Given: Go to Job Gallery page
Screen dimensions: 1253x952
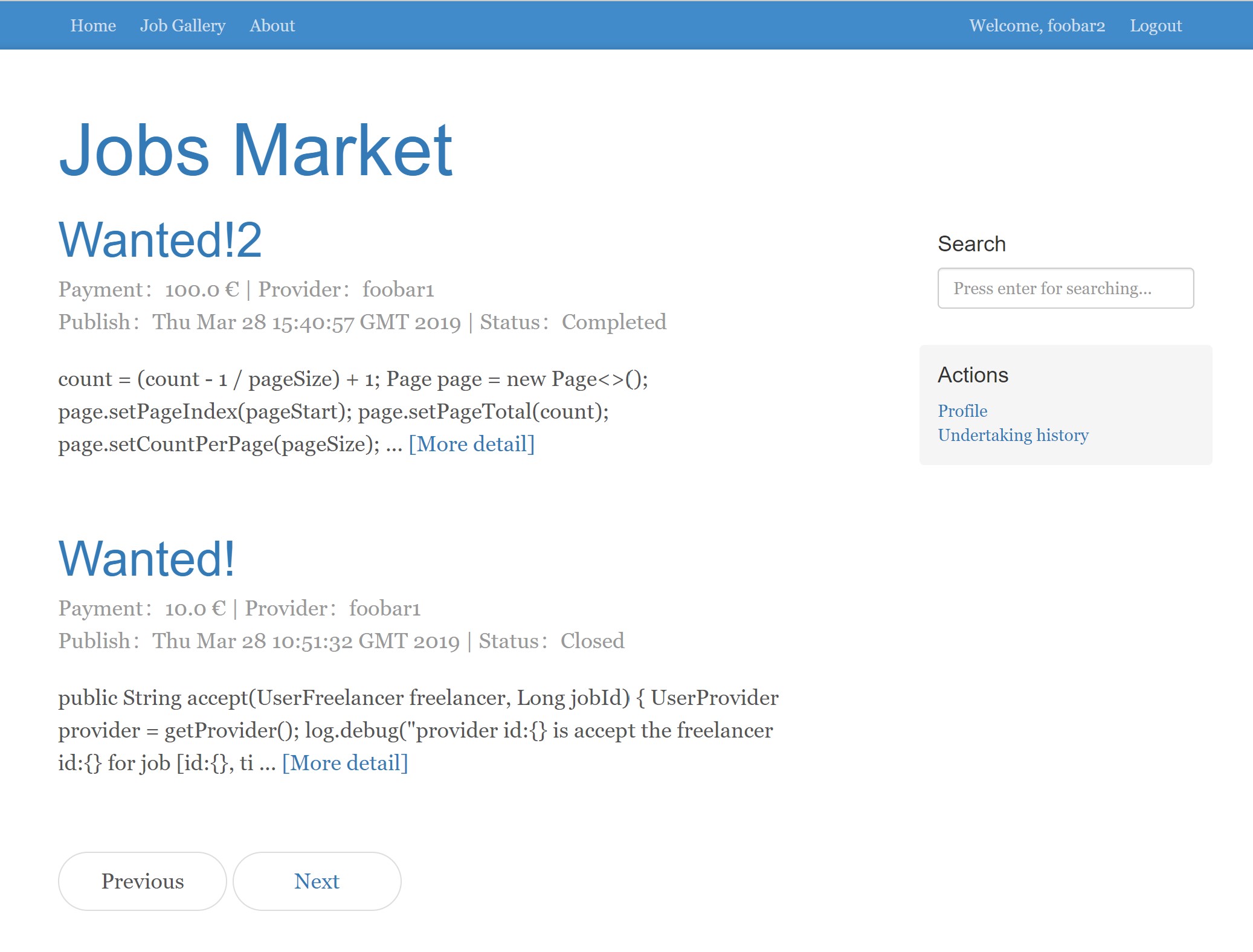Looking at the screenshot, I should click(x=182, y=25).
